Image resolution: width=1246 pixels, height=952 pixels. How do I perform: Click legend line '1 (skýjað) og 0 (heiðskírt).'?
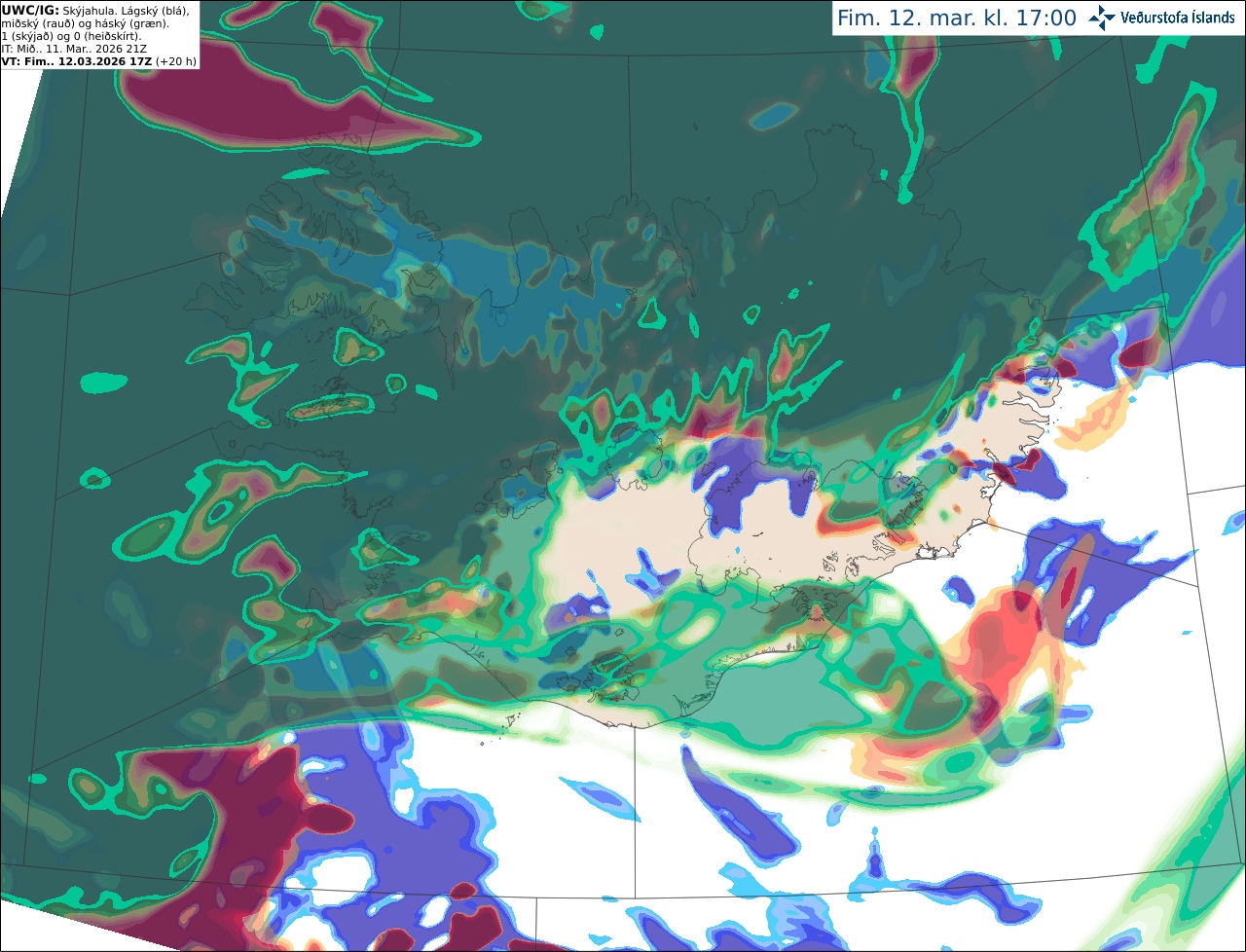pyautogui.click(x=71, y=36)
